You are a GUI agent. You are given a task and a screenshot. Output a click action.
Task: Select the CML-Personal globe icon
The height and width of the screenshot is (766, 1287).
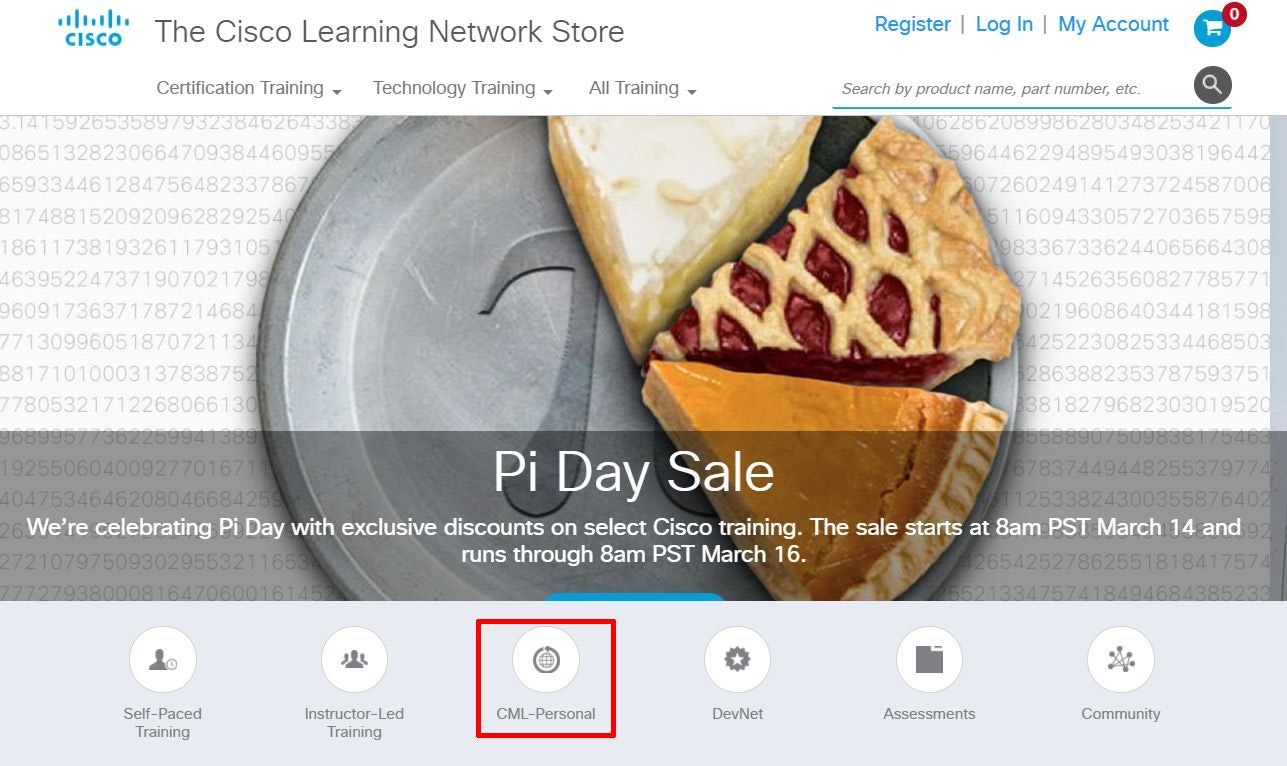pos(546,660)
